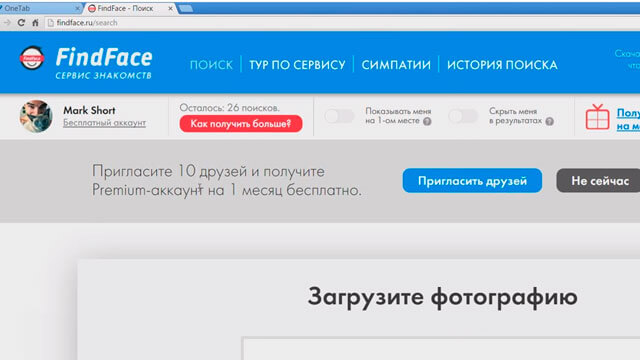Dismiss banner with 'Не сейчас'
640x360 pixels.
click(598, 180)
